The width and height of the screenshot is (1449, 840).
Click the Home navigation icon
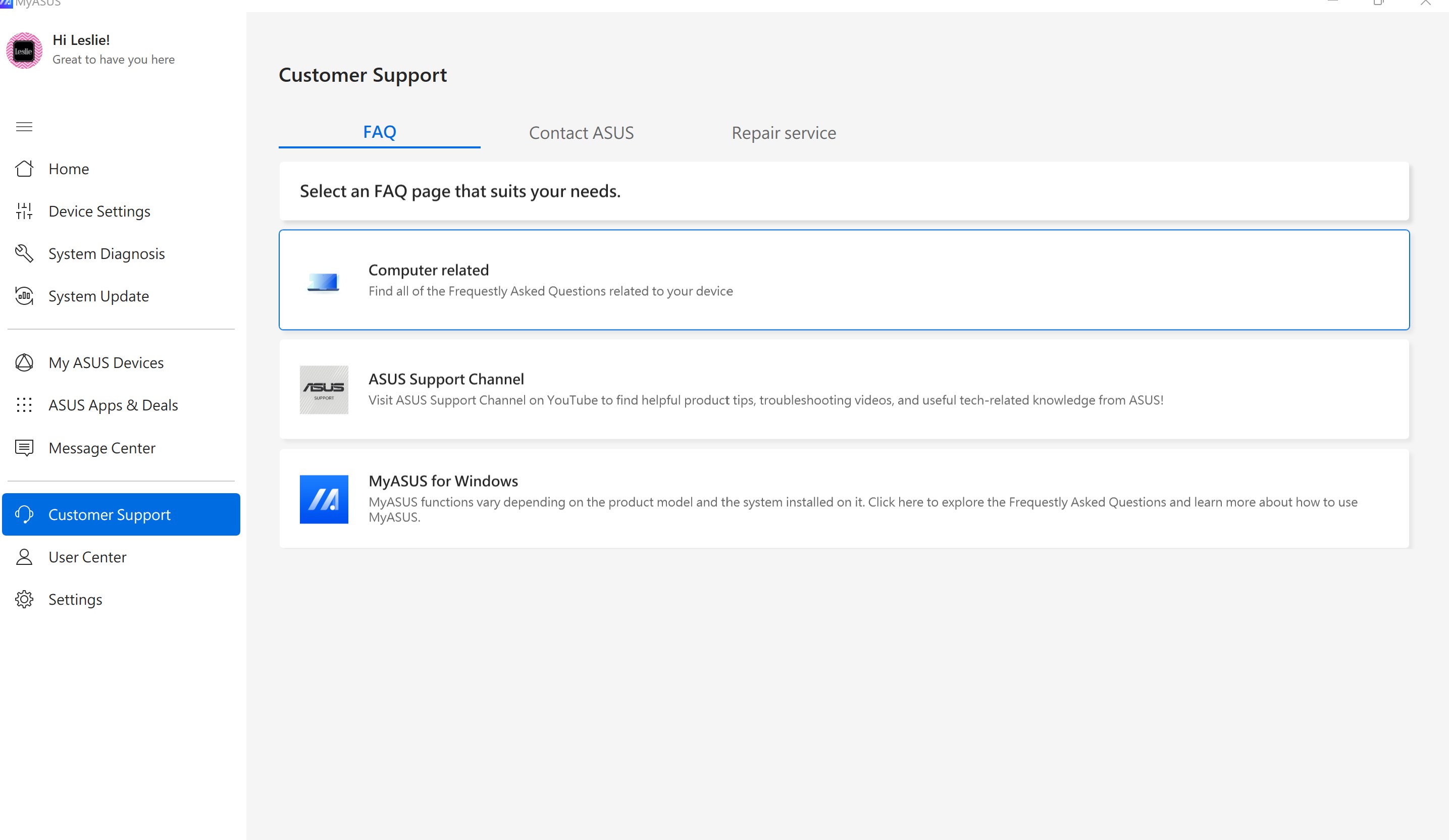point(25,168)
